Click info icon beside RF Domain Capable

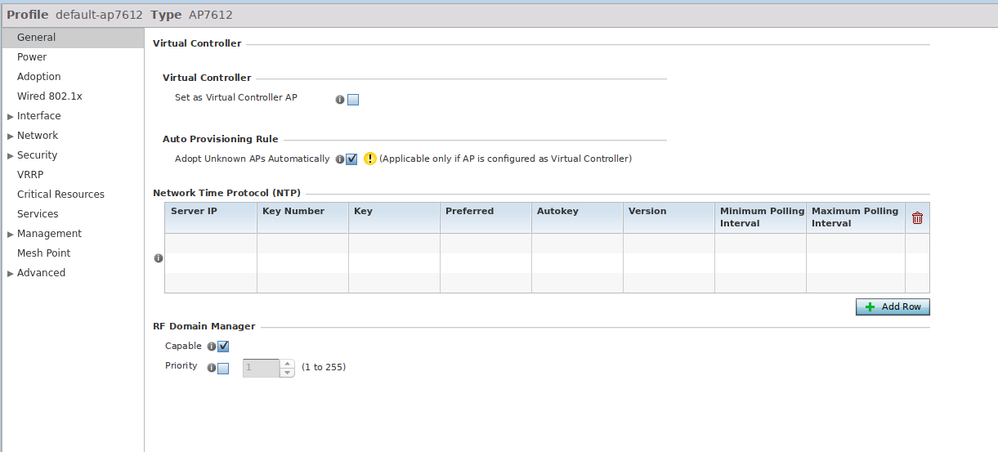211,347
